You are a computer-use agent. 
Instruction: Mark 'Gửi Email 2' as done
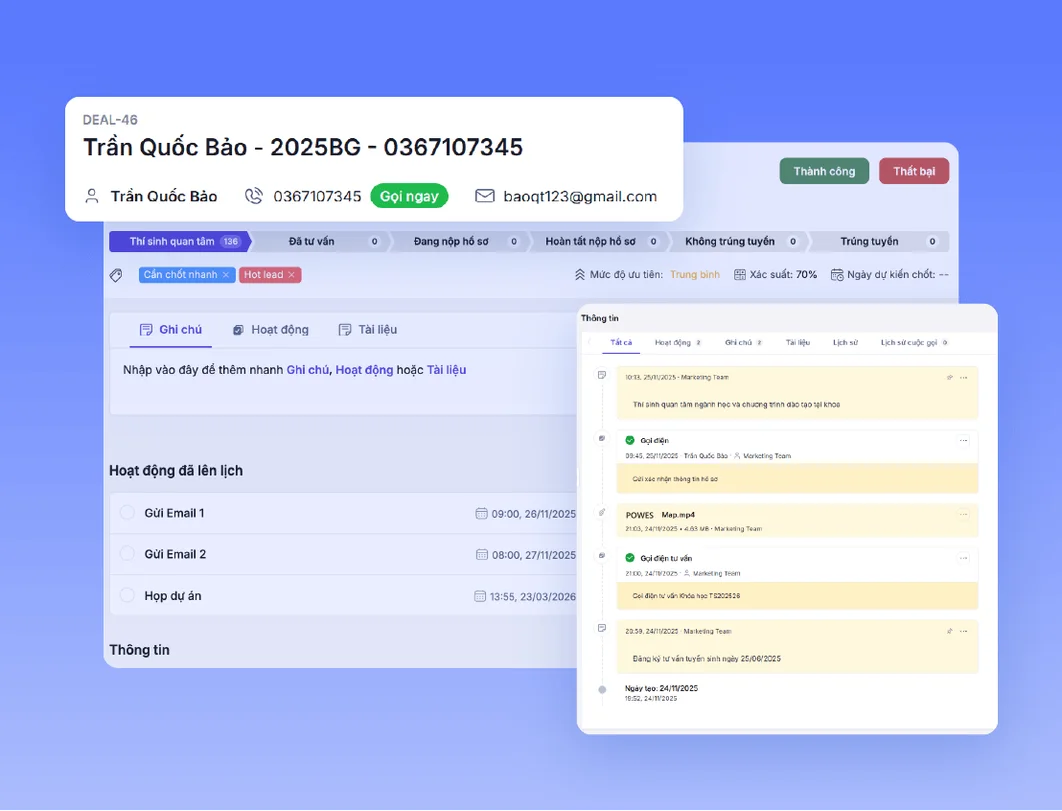pos(127,554)
